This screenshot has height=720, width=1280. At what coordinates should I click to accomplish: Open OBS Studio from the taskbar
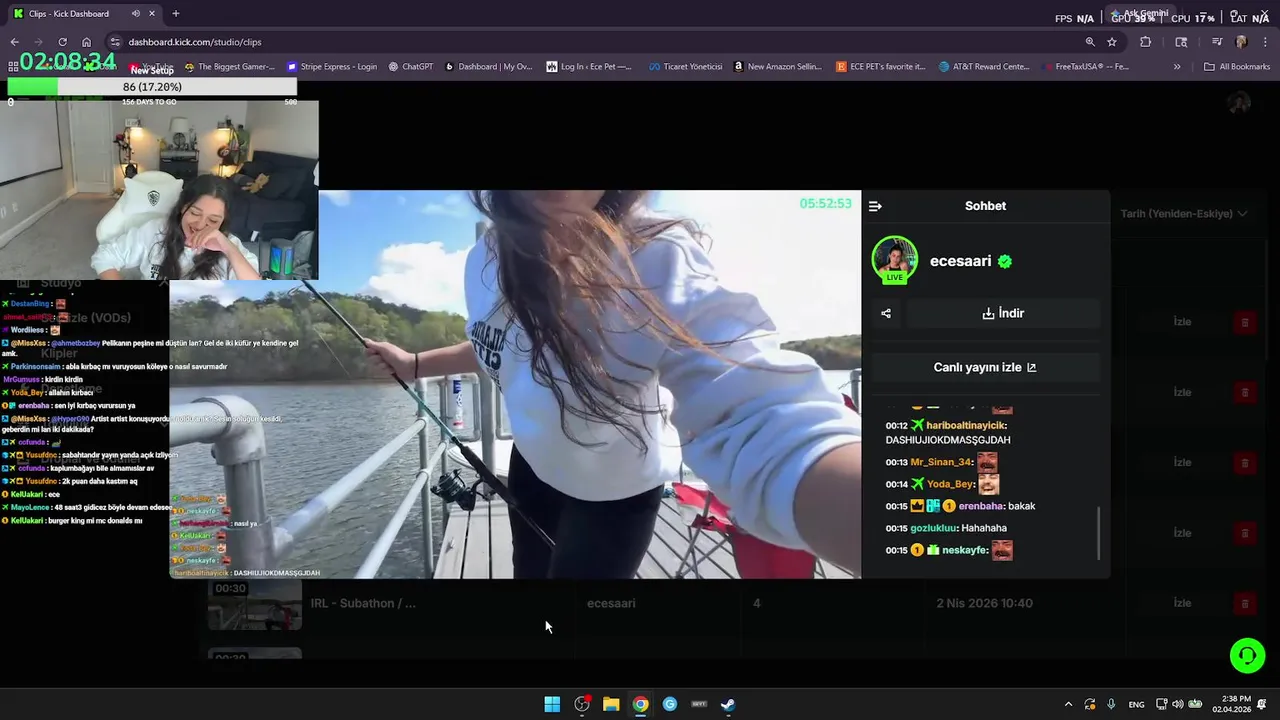click(582, 704)
